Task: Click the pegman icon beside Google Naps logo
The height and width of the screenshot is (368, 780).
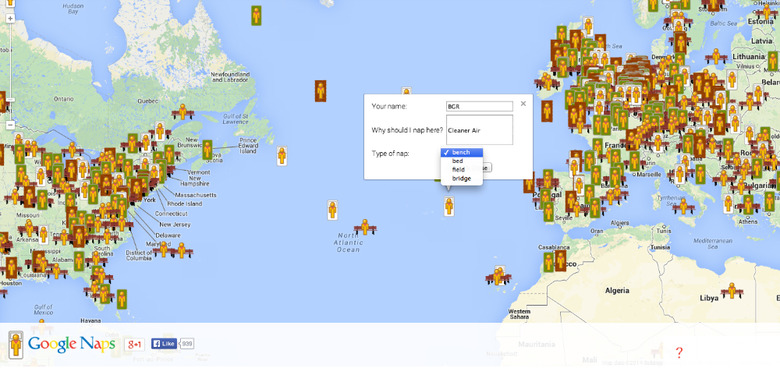Action: (x=16, y=345)
